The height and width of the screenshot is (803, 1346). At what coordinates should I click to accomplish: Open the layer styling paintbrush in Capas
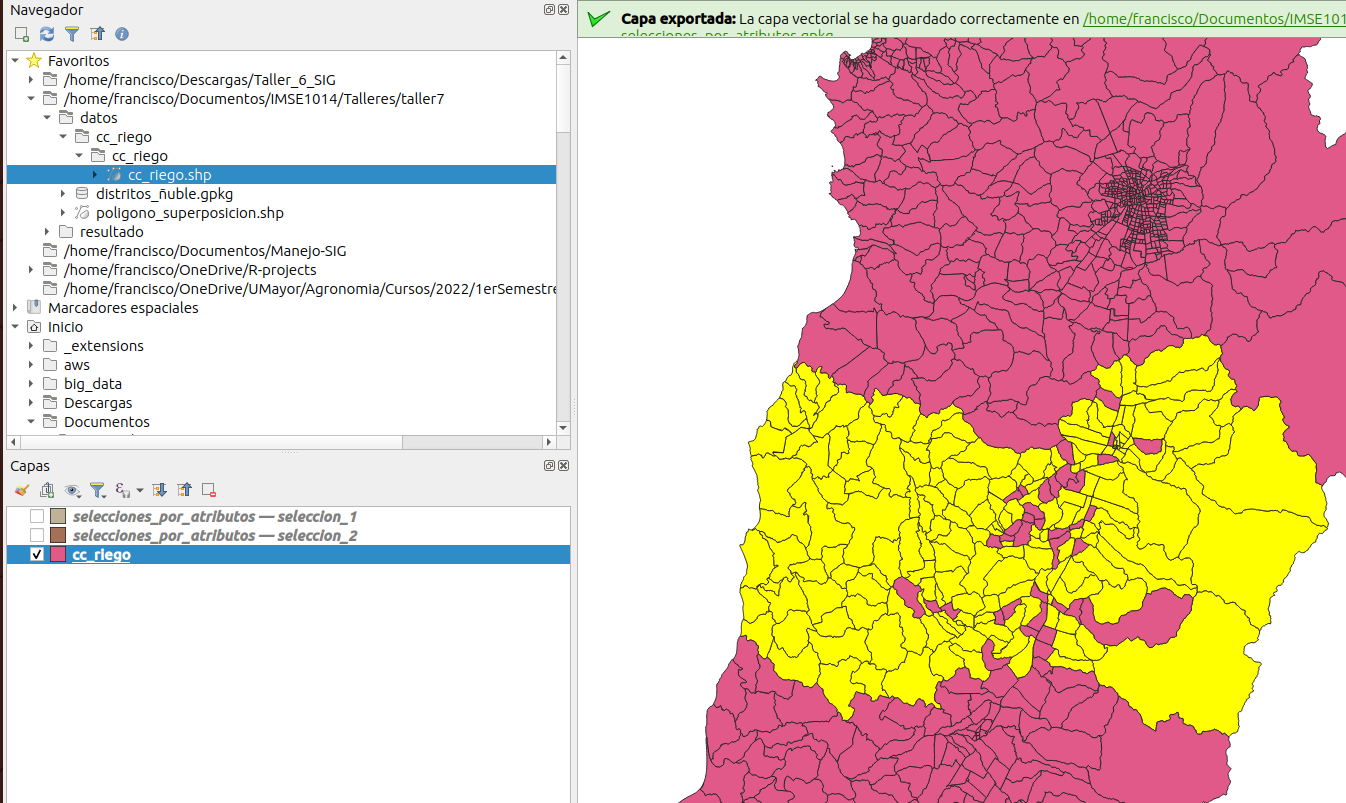22,490
